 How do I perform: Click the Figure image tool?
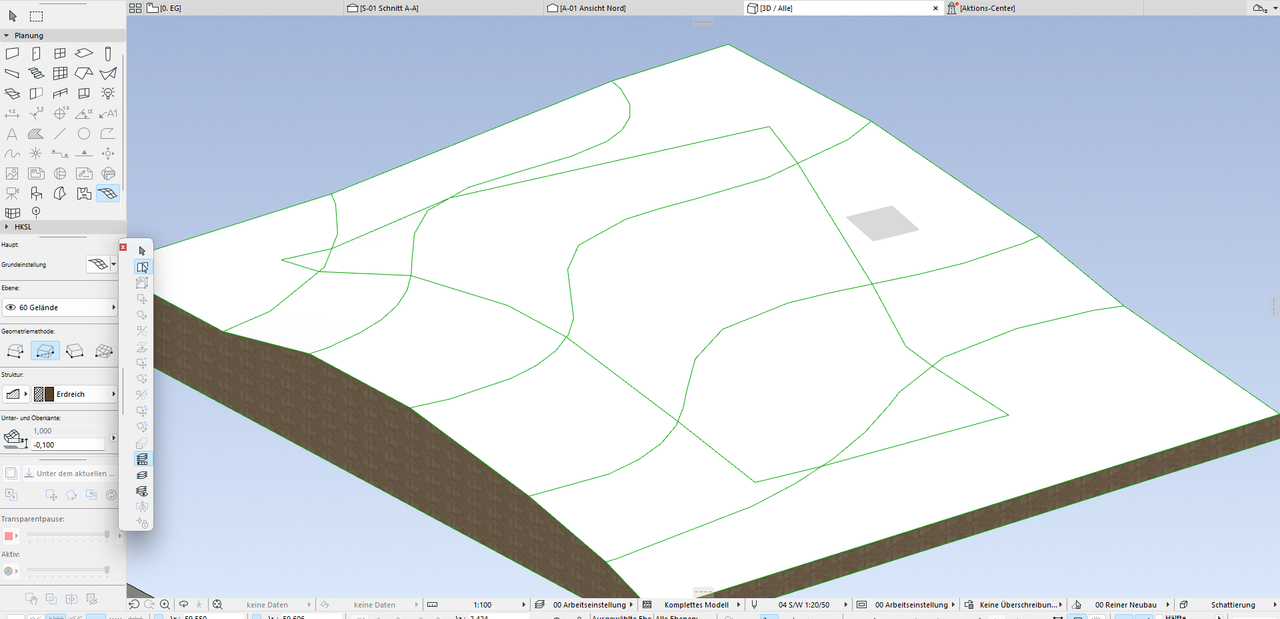pos(12,173)
